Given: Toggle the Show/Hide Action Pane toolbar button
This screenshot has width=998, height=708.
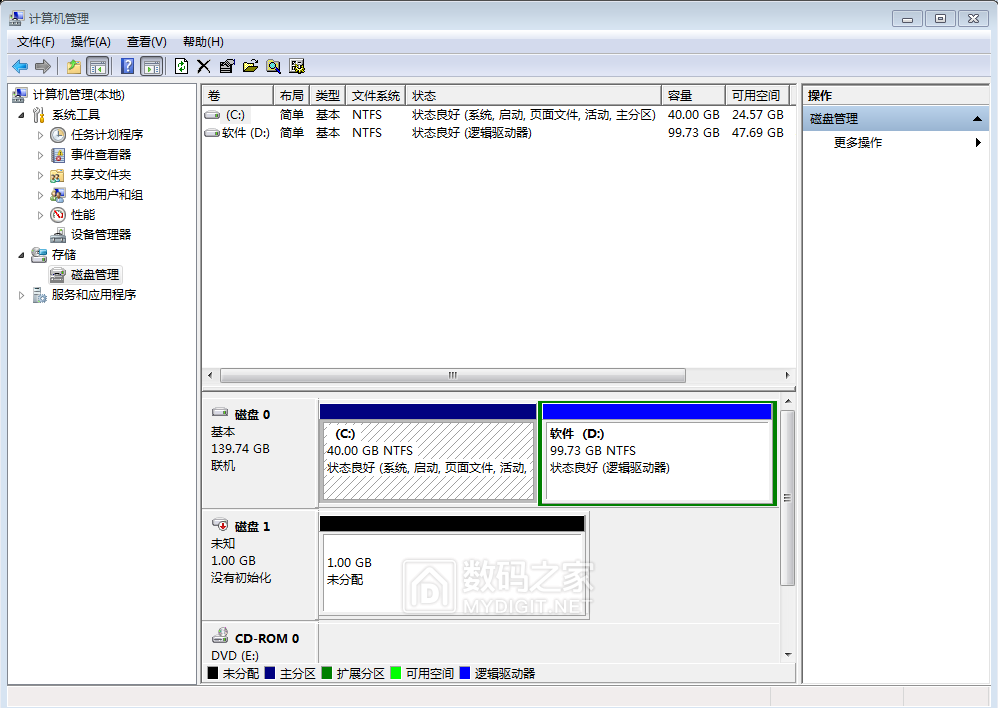Looking at the screenshot, I should click(151, 66).
